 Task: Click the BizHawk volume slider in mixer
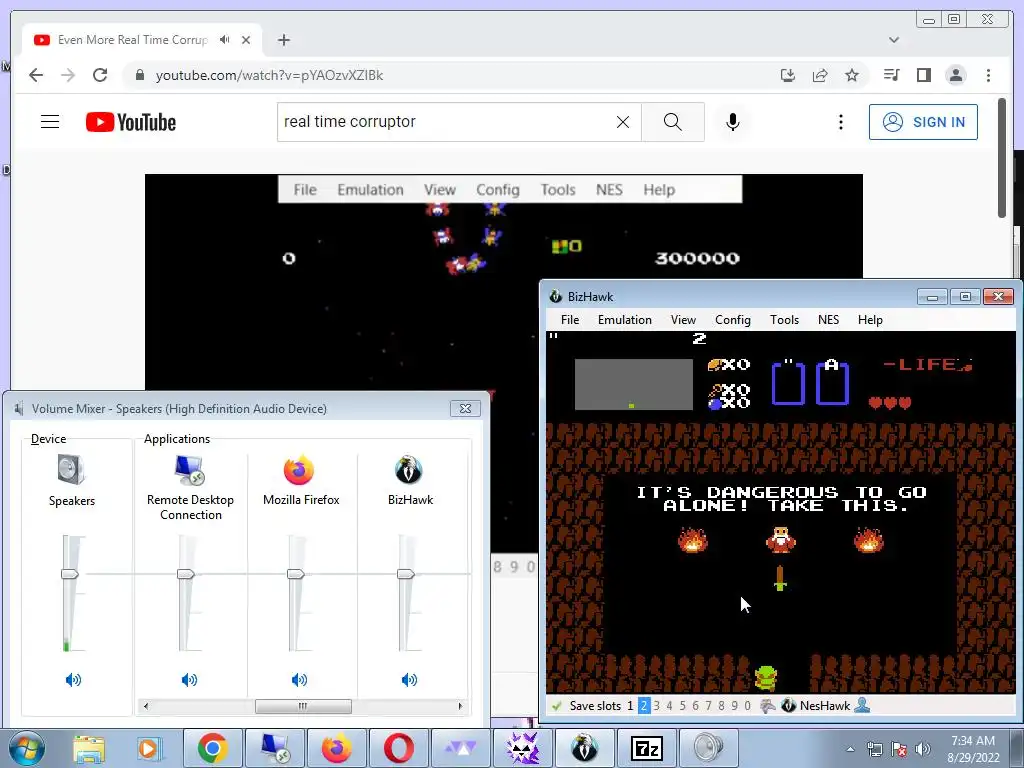(x=406, y=574)
